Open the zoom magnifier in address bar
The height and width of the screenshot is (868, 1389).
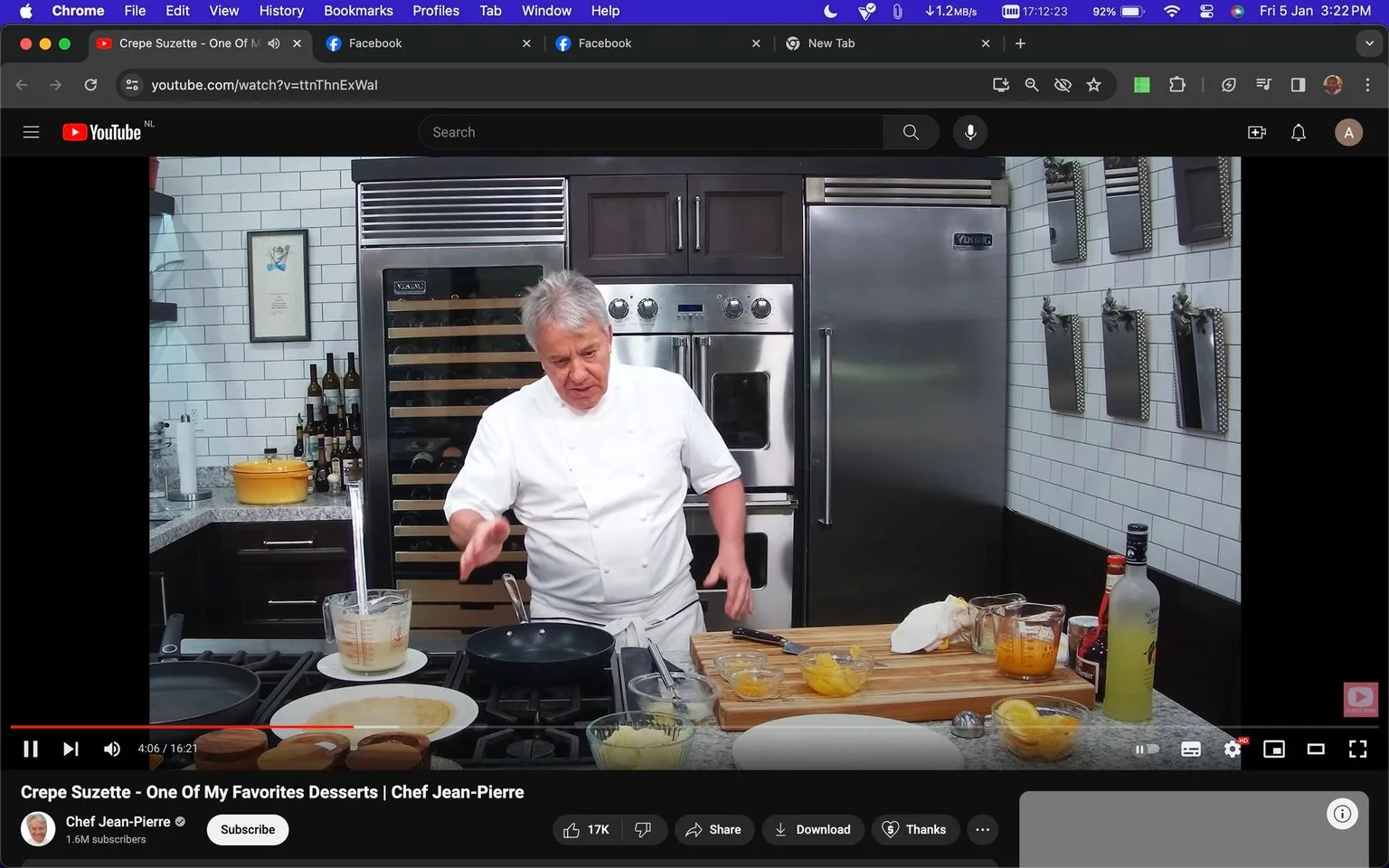[1032, 85]
